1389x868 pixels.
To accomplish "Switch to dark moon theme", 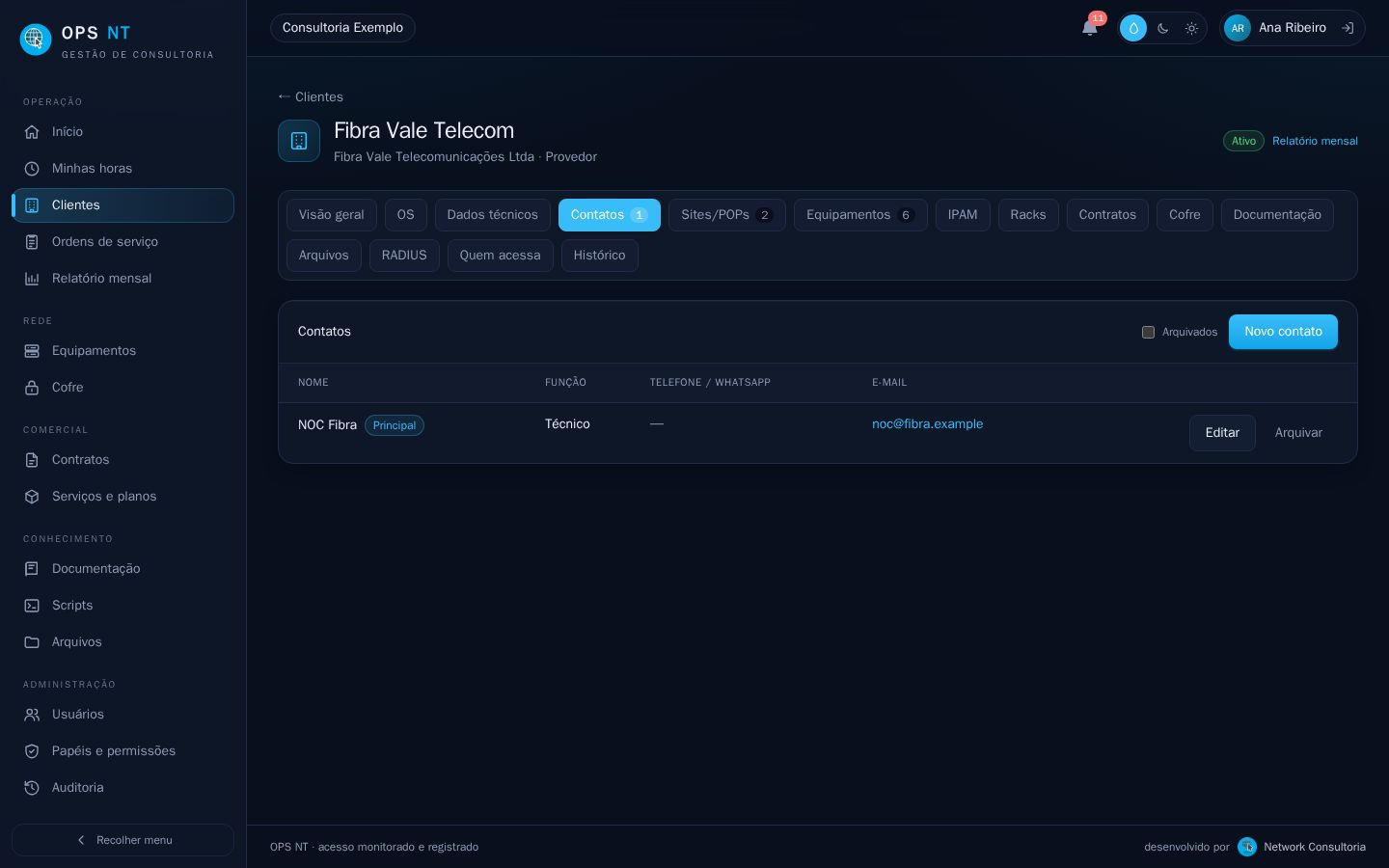I will tap(1163, 28).
